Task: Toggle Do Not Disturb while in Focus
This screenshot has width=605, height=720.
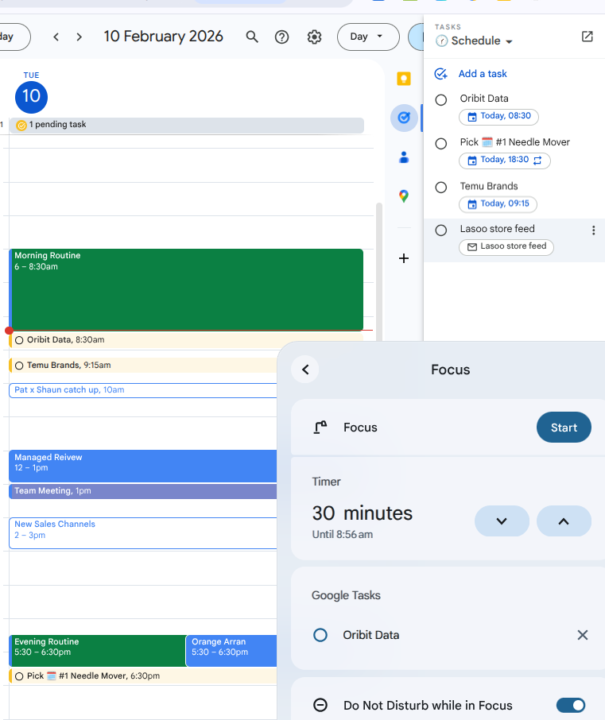Action: [x=571, y=705]
